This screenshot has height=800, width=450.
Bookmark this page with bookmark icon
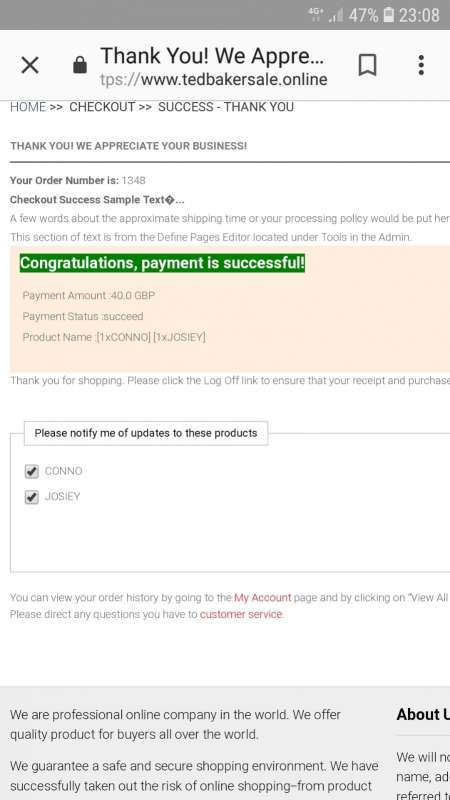point(367,65)
